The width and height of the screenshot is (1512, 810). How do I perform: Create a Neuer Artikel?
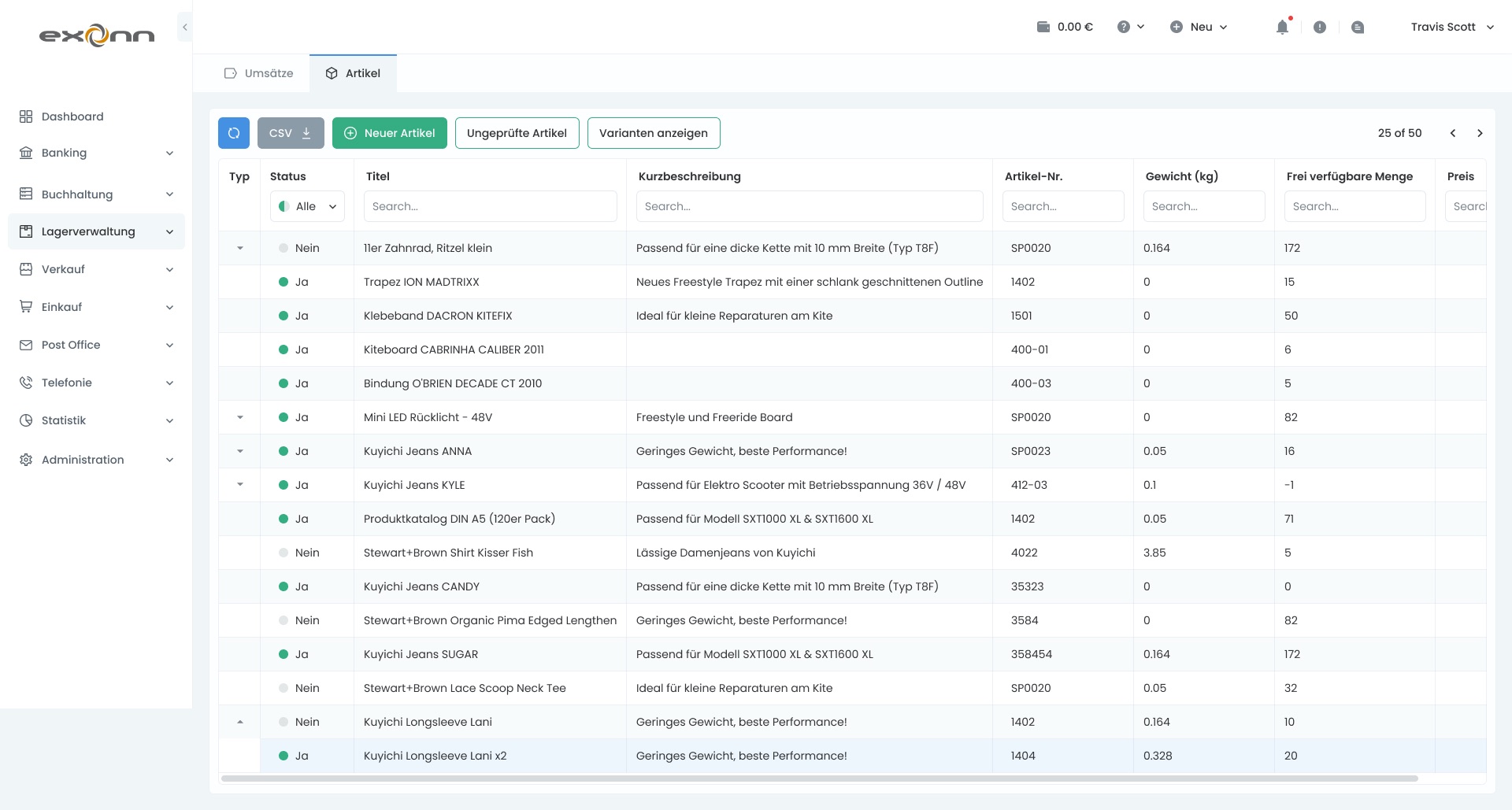click(390, 133)
